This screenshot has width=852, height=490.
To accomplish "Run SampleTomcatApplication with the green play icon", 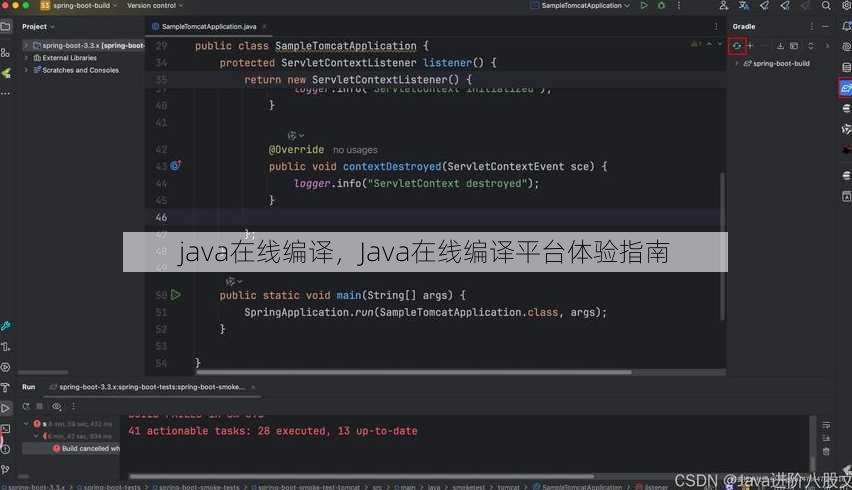I will pos(644,5).
